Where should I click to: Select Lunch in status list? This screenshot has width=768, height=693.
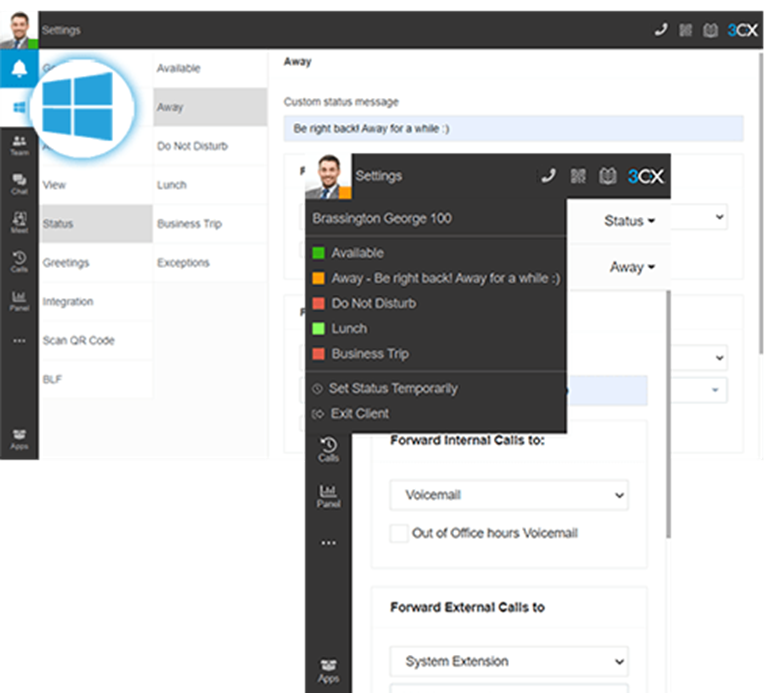click(210, 185)
